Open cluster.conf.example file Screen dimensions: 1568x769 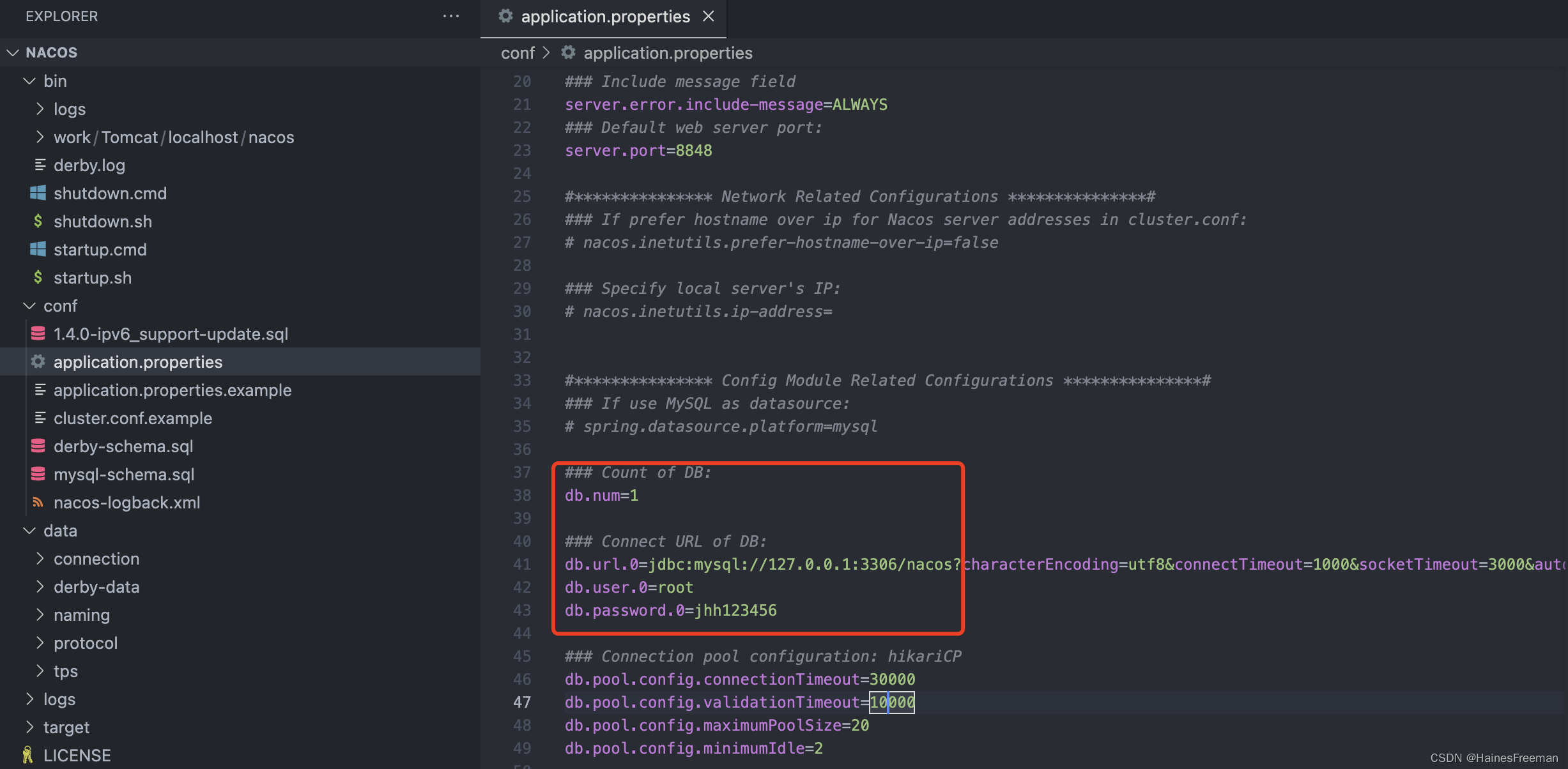point(133,418)
